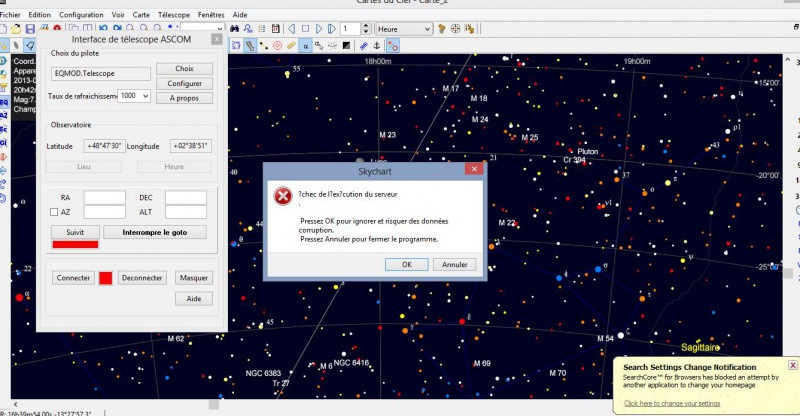This screenshot has height=416, width=800.
Task: Click the Deconnecter button
Action: coord(142,278)
